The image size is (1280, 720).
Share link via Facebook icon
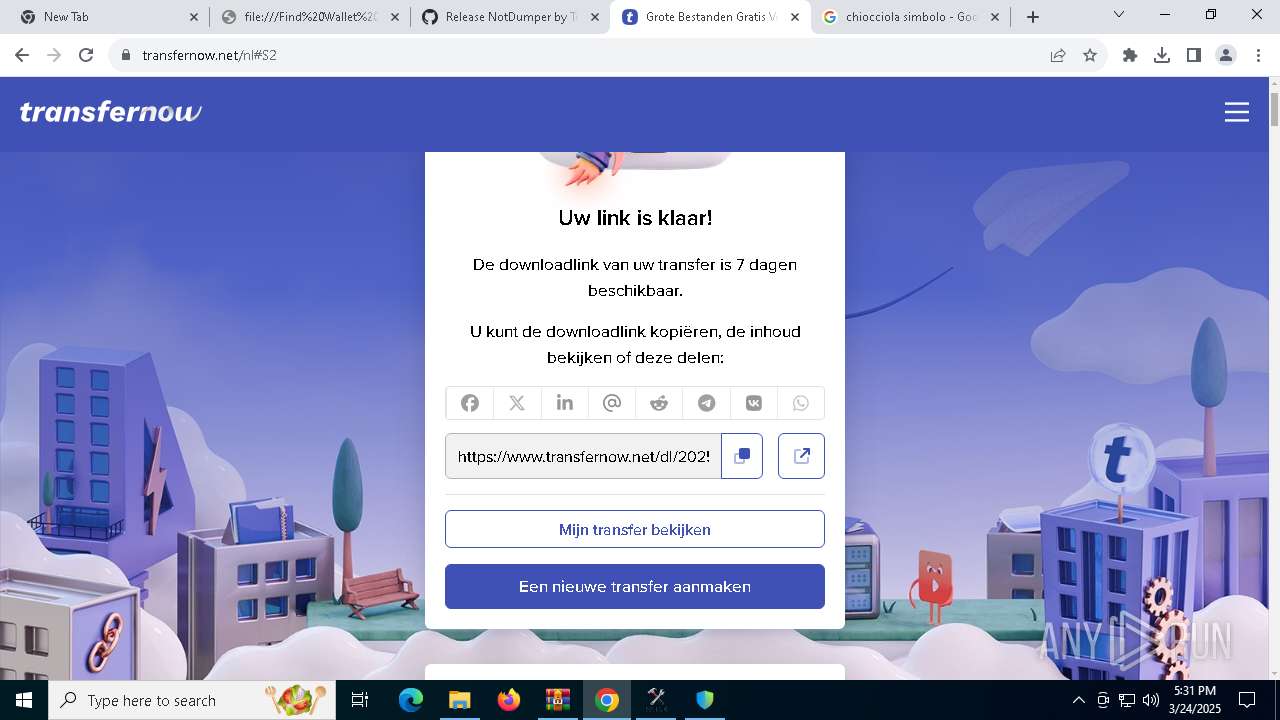point(470,403)
